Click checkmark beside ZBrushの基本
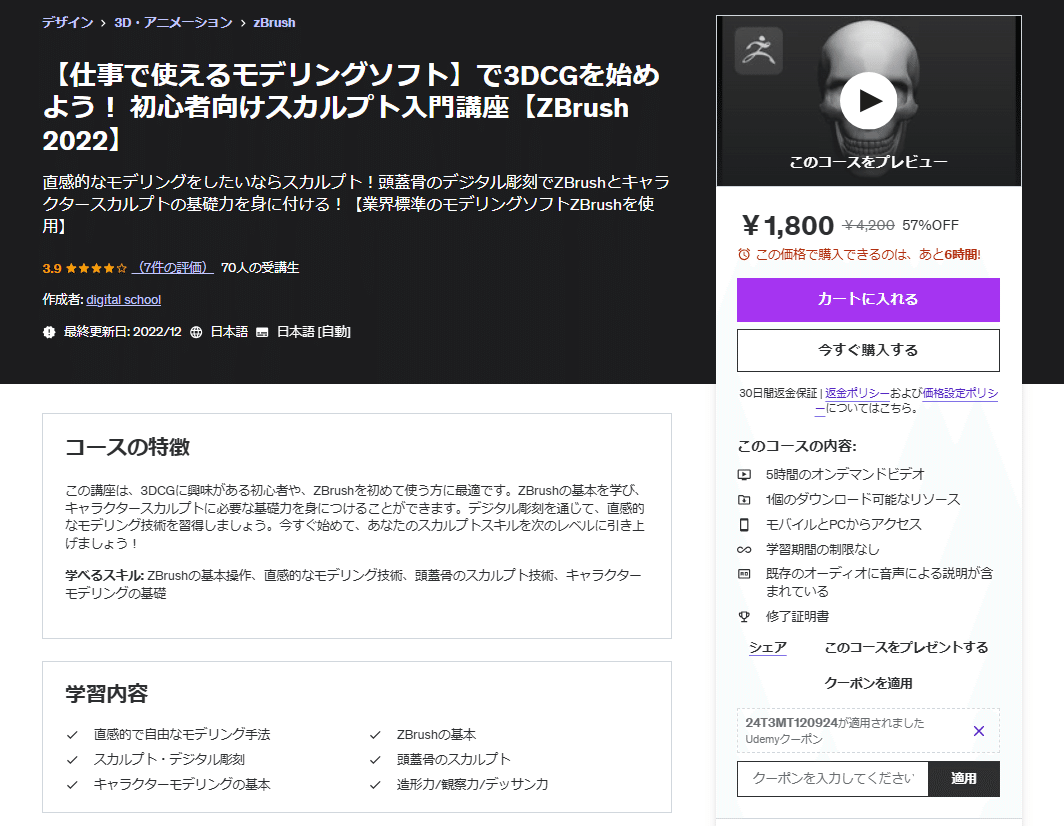 (x=375, y=735)
